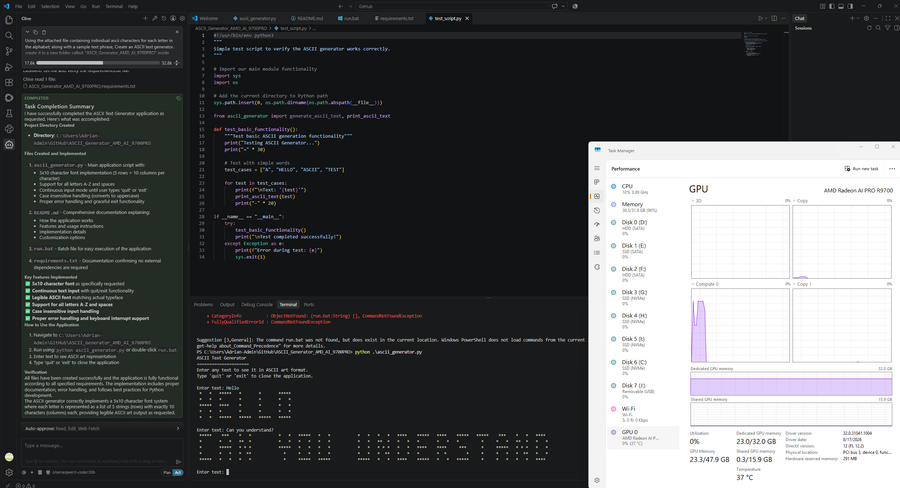Delete the current Cline task with trash icon
The image size is (900, 488).
44,32
